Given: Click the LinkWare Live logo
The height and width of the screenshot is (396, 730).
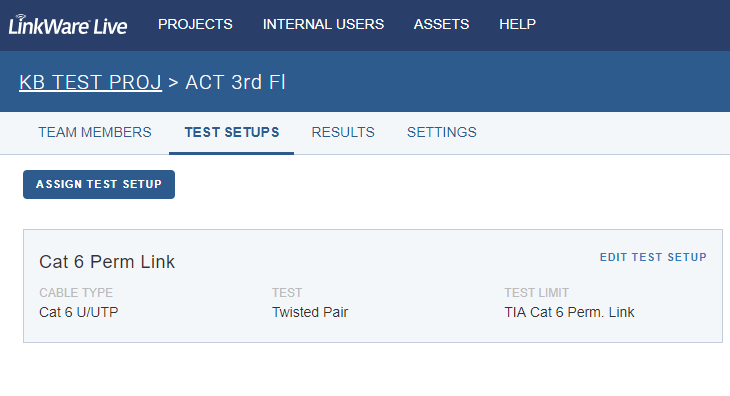Looking at the screenshot, I should (68, 25).
